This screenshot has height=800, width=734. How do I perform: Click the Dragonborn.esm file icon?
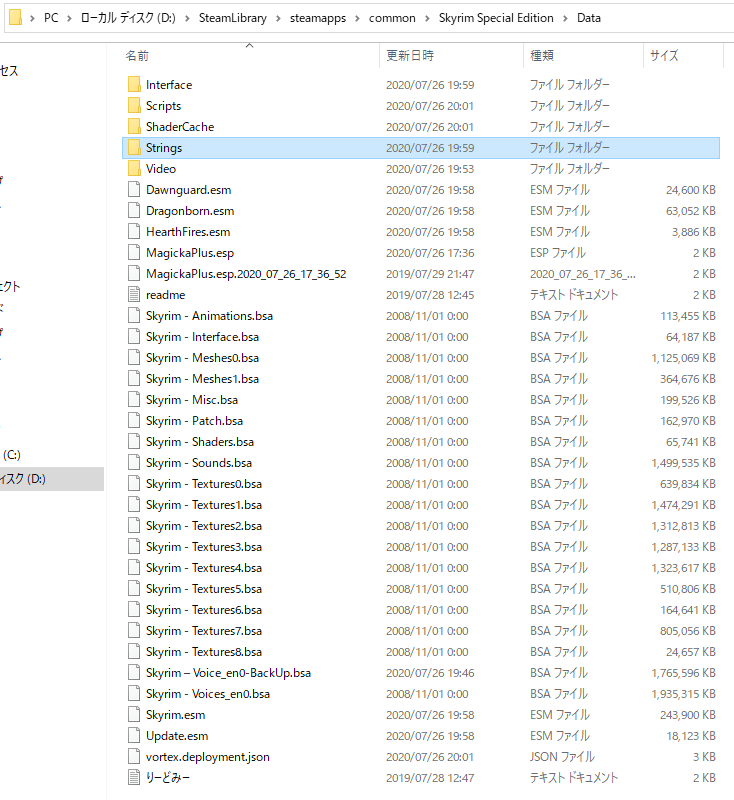point(134,211)
